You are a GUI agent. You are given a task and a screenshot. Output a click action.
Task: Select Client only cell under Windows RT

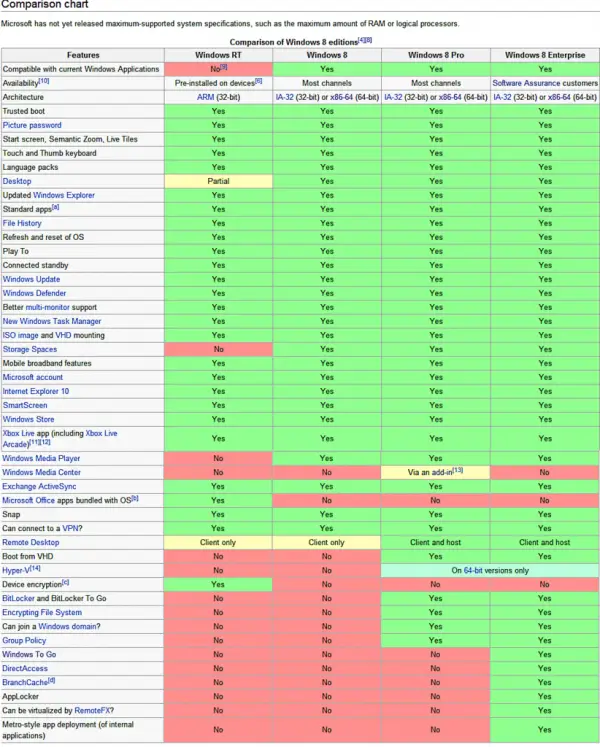(x=218, y=543)
